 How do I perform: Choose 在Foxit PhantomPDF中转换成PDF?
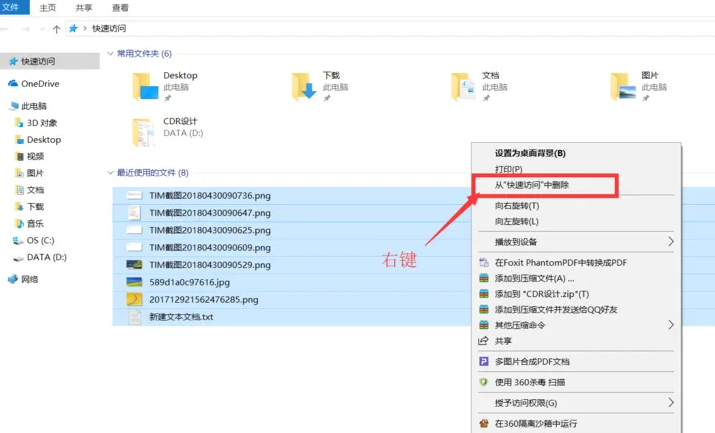(x=561, y=263)
